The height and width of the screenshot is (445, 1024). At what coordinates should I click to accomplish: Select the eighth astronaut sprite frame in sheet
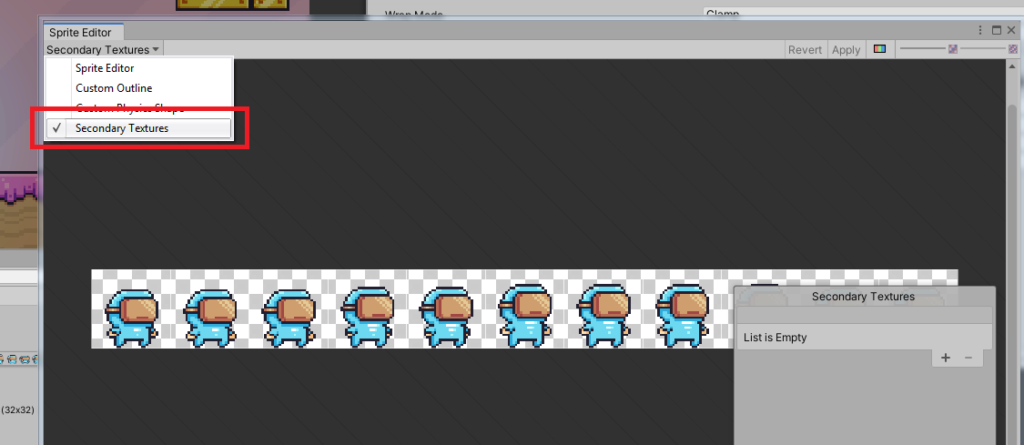click(681, 318)
